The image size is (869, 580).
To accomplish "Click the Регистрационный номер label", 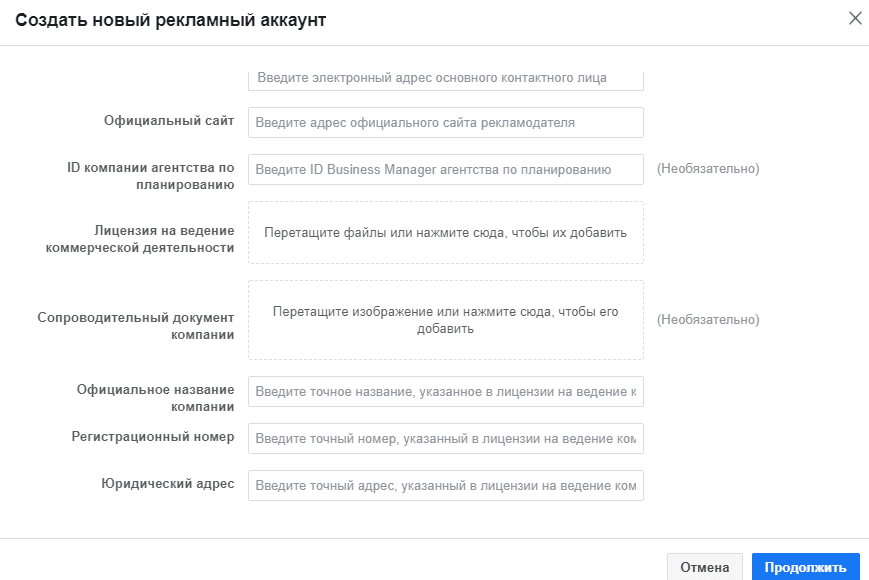I will click(x=152, y=437).
